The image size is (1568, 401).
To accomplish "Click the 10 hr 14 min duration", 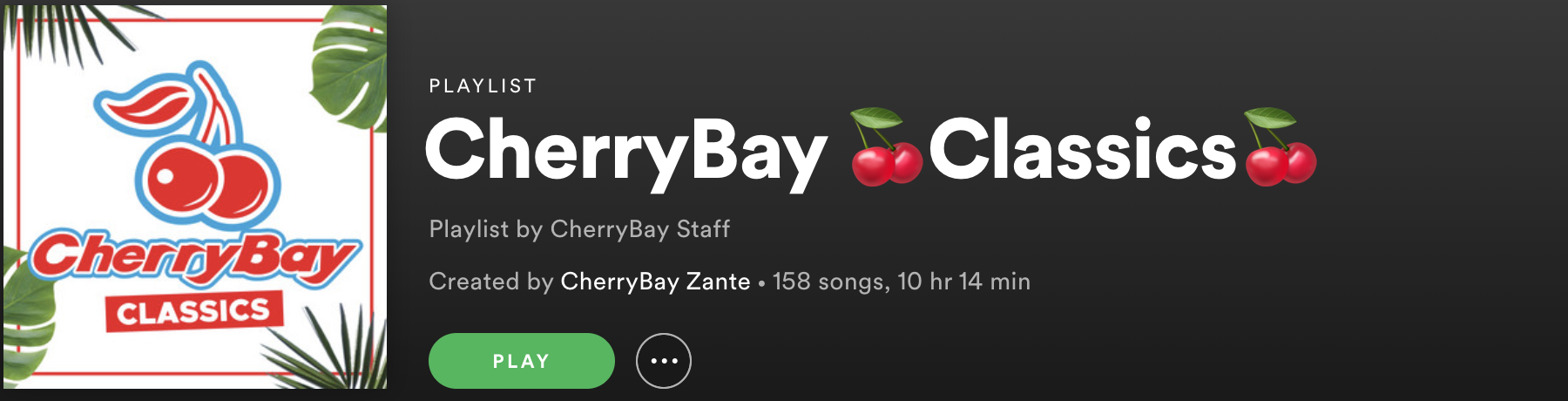I will pos(964,282).
